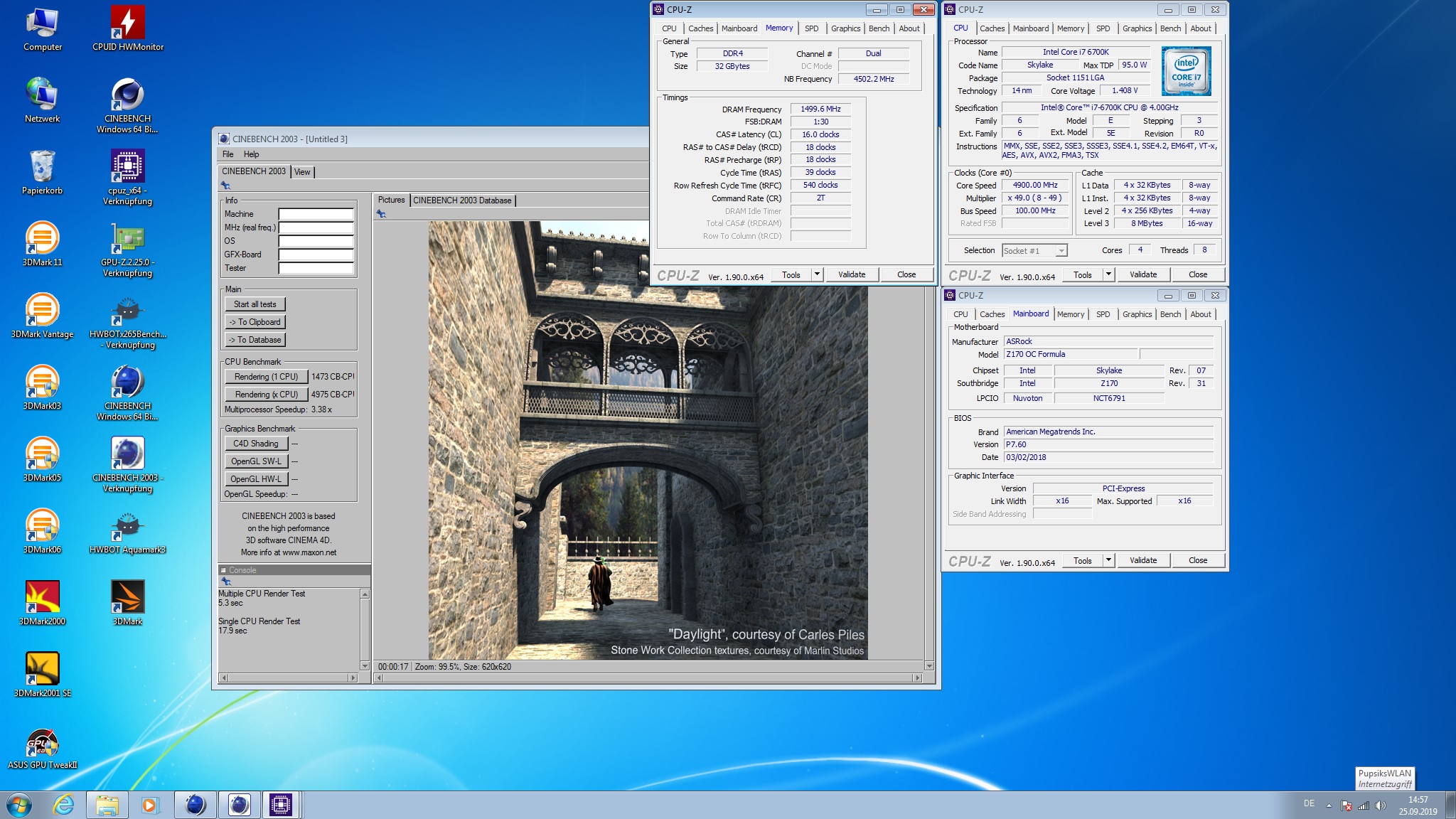Screen dimensions: 1456x819
Task: Open CINEBENCH 2003 Verknüpfung desktop shortcut
Action: tap(128, 465)
